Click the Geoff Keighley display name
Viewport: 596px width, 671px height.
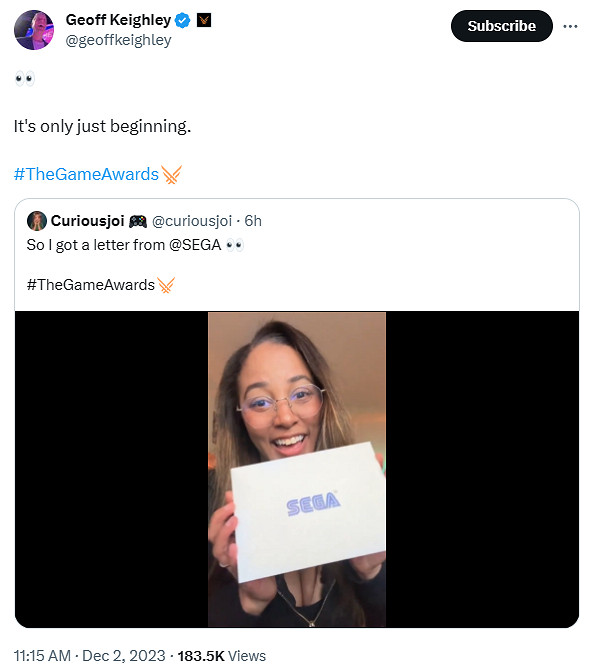pyautogui.click(x=118, y=20)
